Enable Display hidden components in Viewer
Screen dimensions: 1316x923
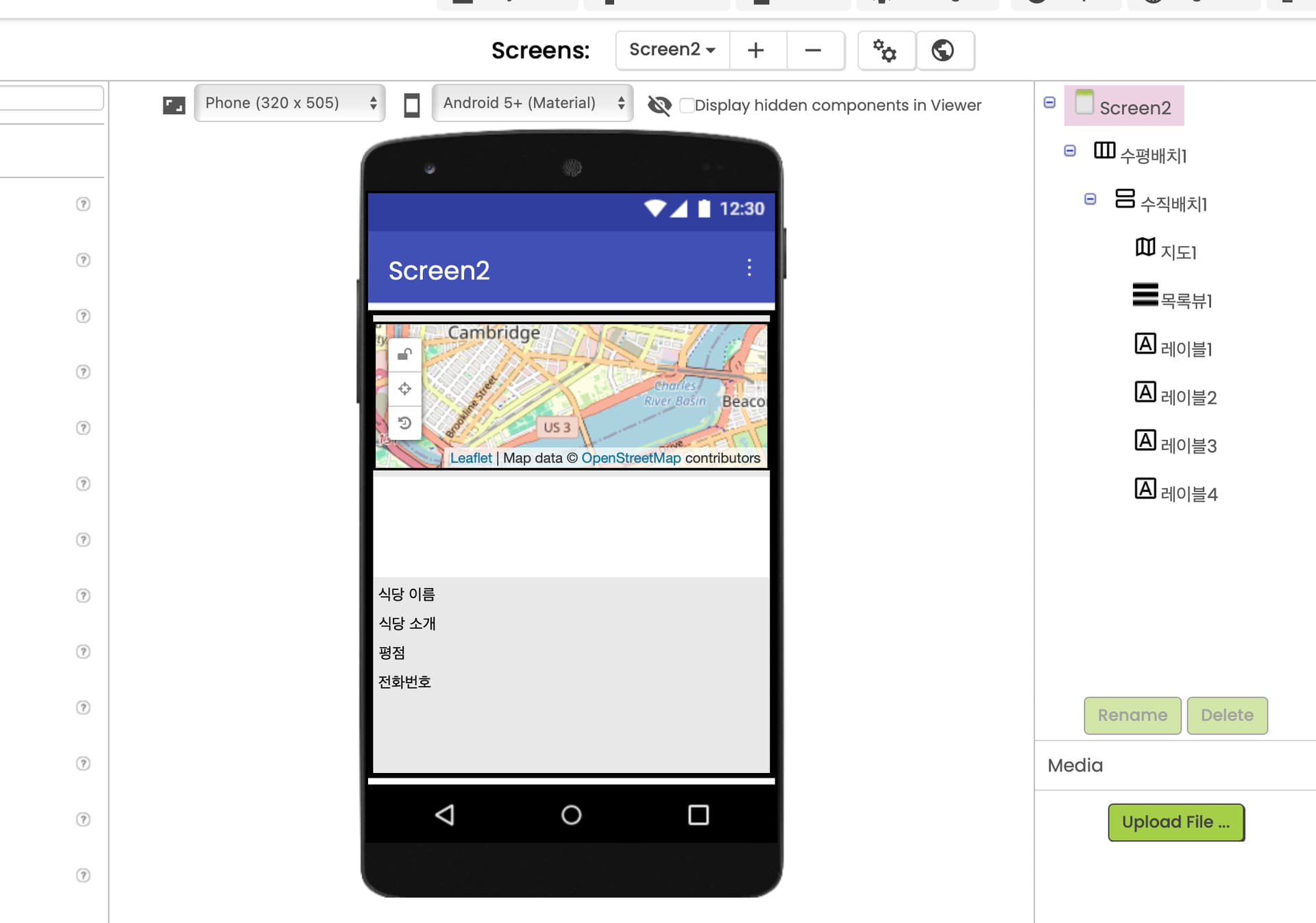pos(687,106)
